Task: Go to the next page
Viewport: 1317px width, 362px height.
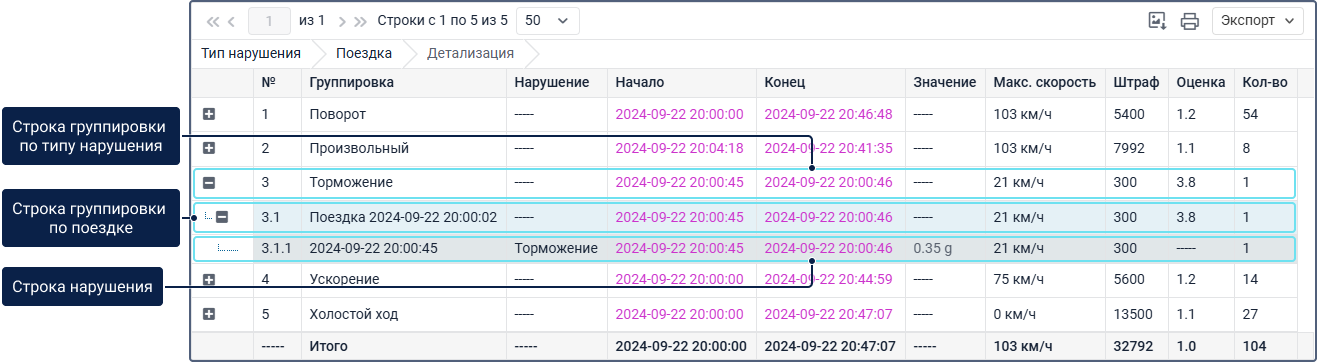Action: [x=342, y=20]
